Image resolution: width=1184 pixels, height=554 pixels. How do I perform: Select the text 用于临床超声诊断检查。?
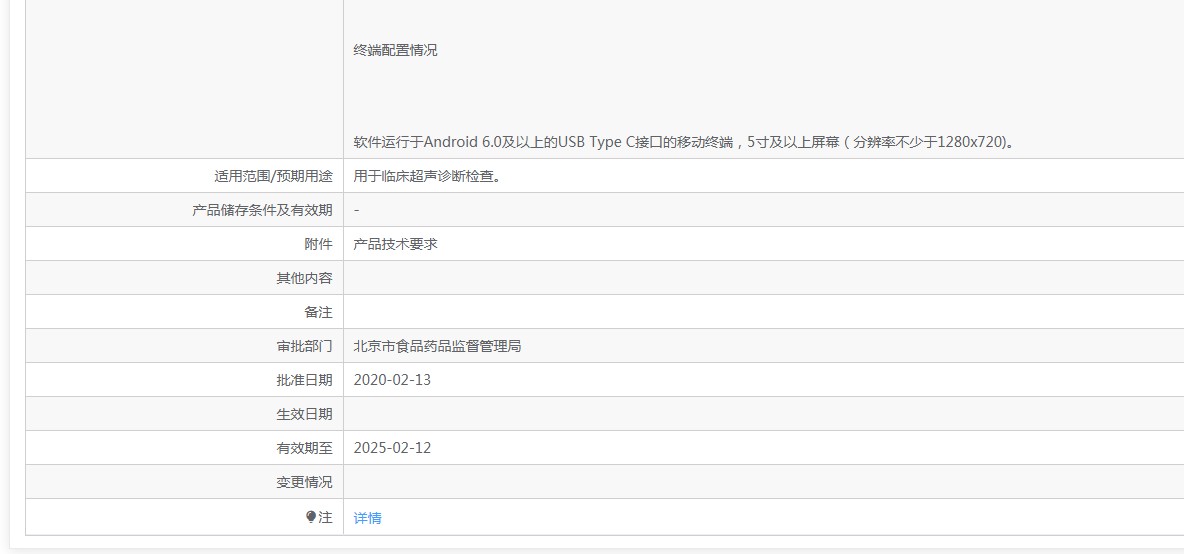[427, 176]
